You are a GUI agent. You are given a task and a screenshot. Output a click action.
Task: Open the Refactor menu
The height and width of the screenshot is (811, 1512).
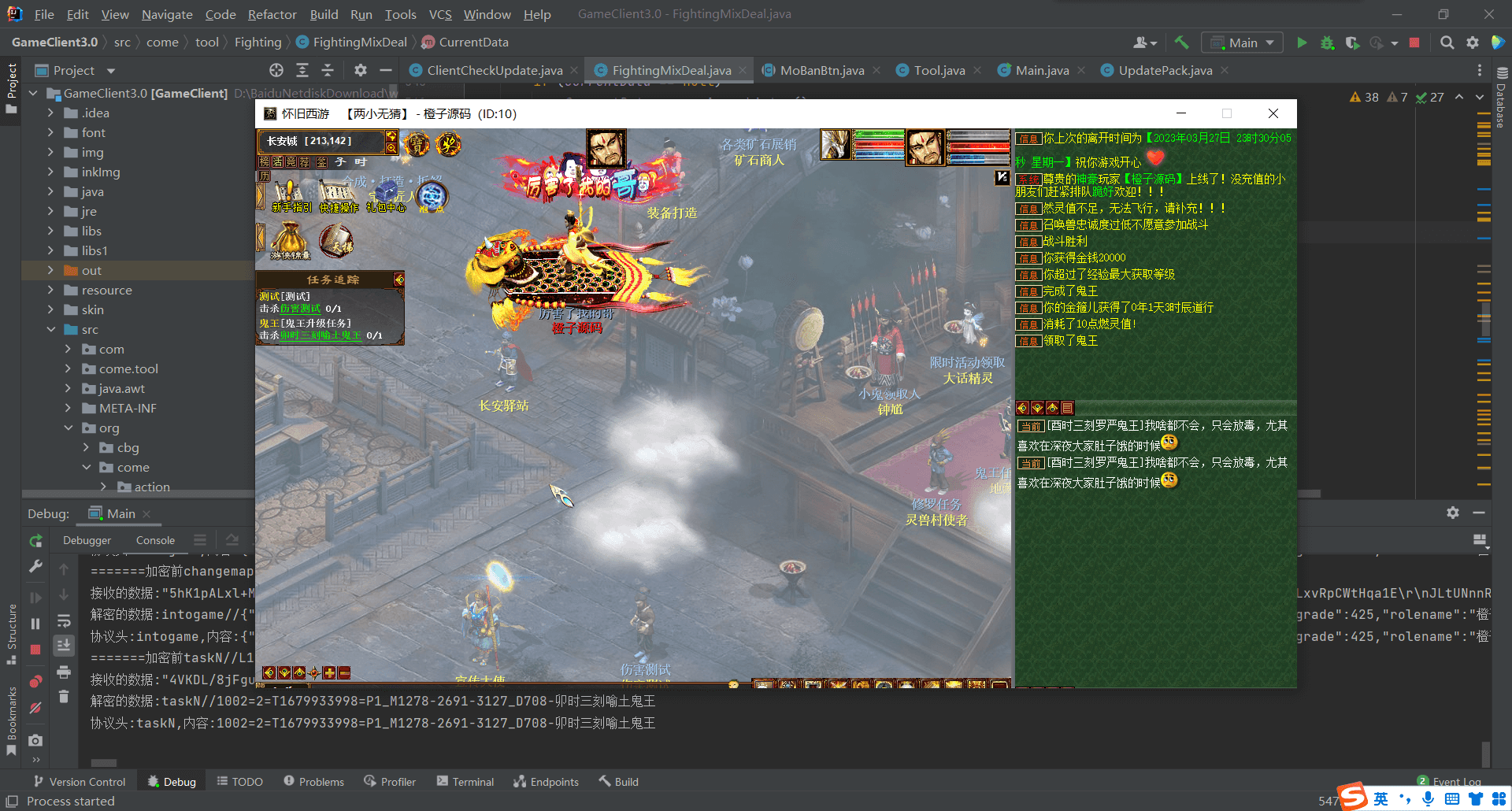(272, 14)
